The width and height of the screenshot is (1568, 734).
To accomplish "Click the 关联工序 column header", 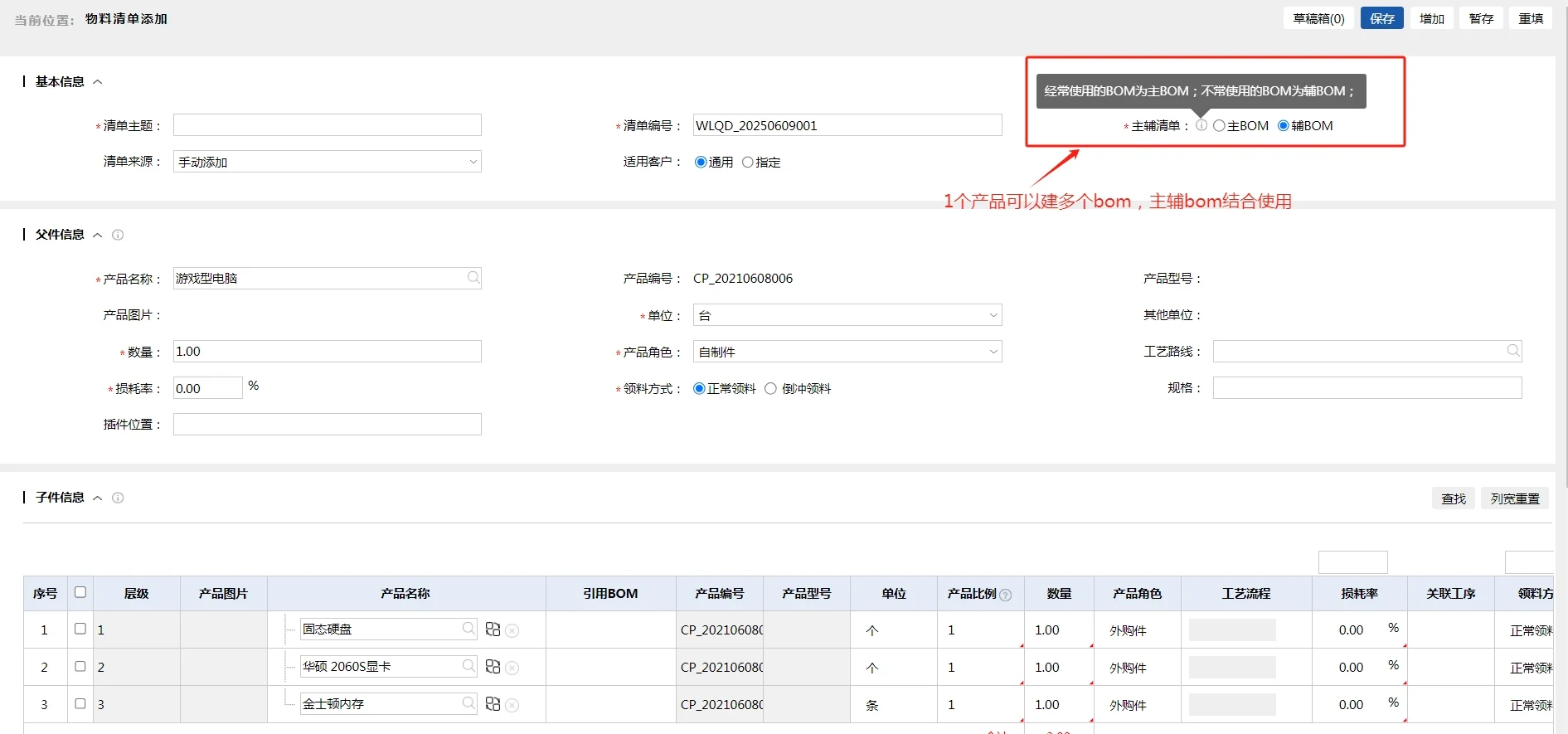I will tap(1451, 594).
